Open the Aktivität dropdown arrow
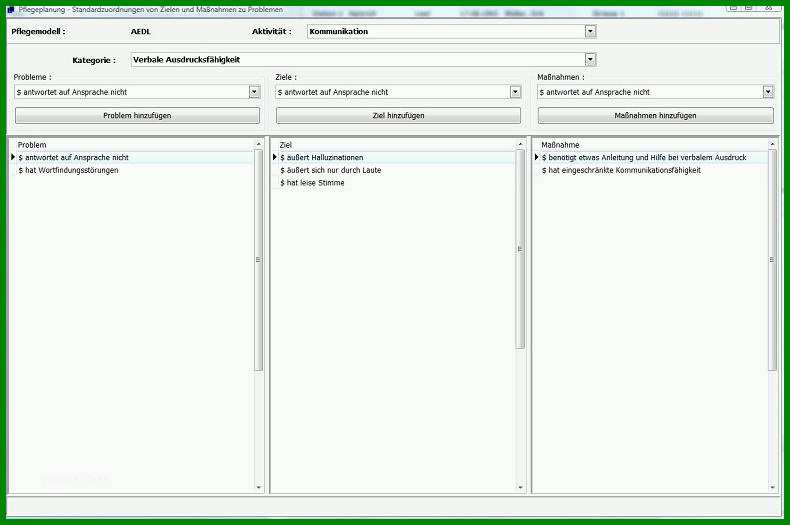The width and height of the screenshot is (790, 525). [x=590, y=32]
